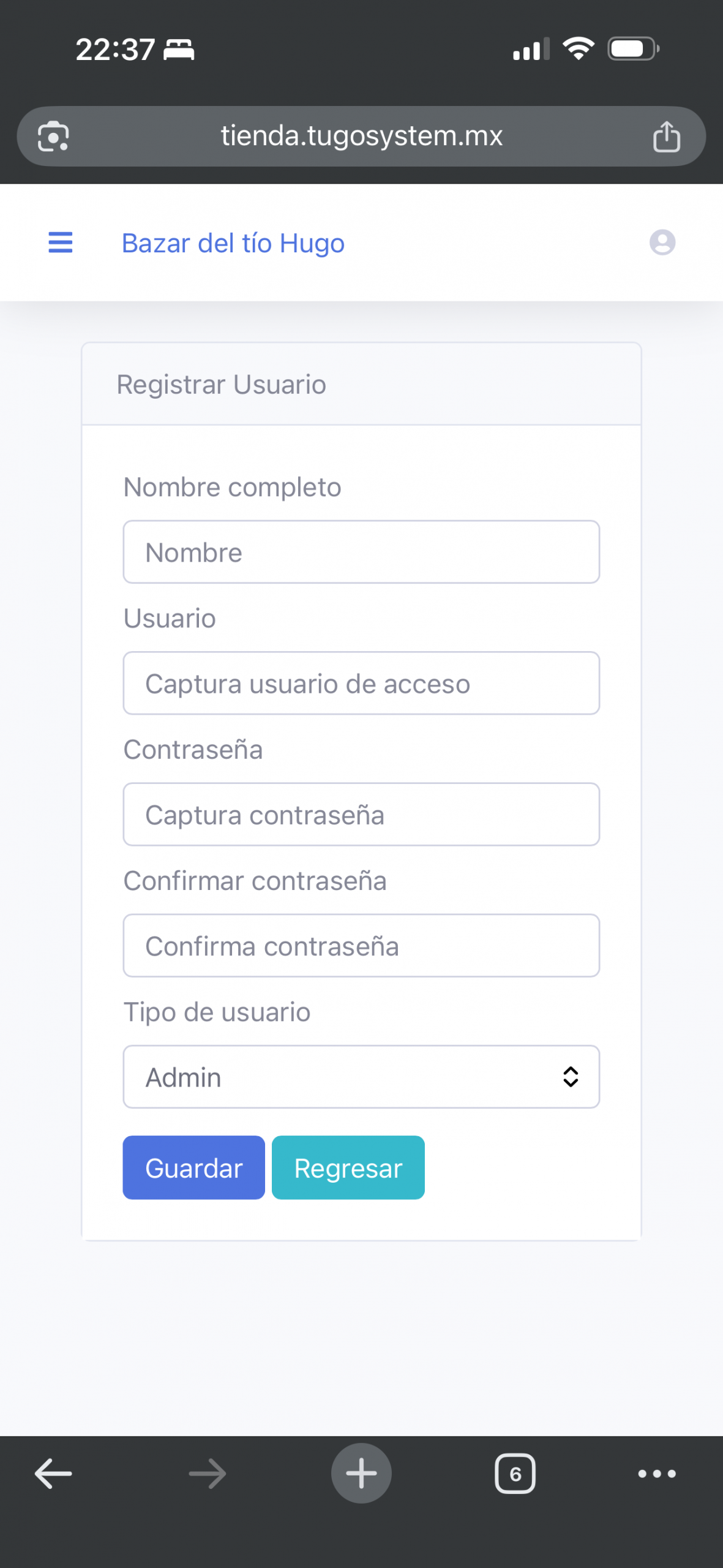The width and height of the screenshot is (723, 1568).
Task: Tap the Captura contraseña password field
Action: pyautogui.click(x=361, y=814)
